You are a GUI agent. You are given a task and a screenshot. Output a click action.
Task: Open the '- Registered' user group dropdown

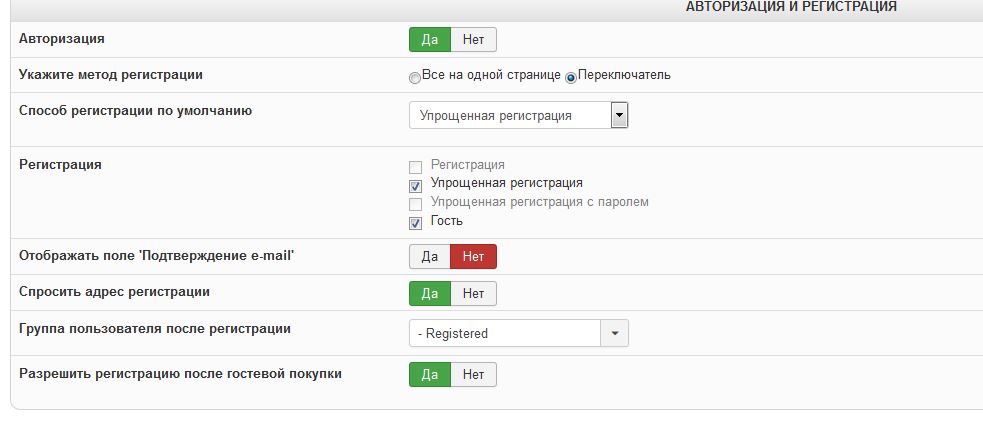(518, 333)
